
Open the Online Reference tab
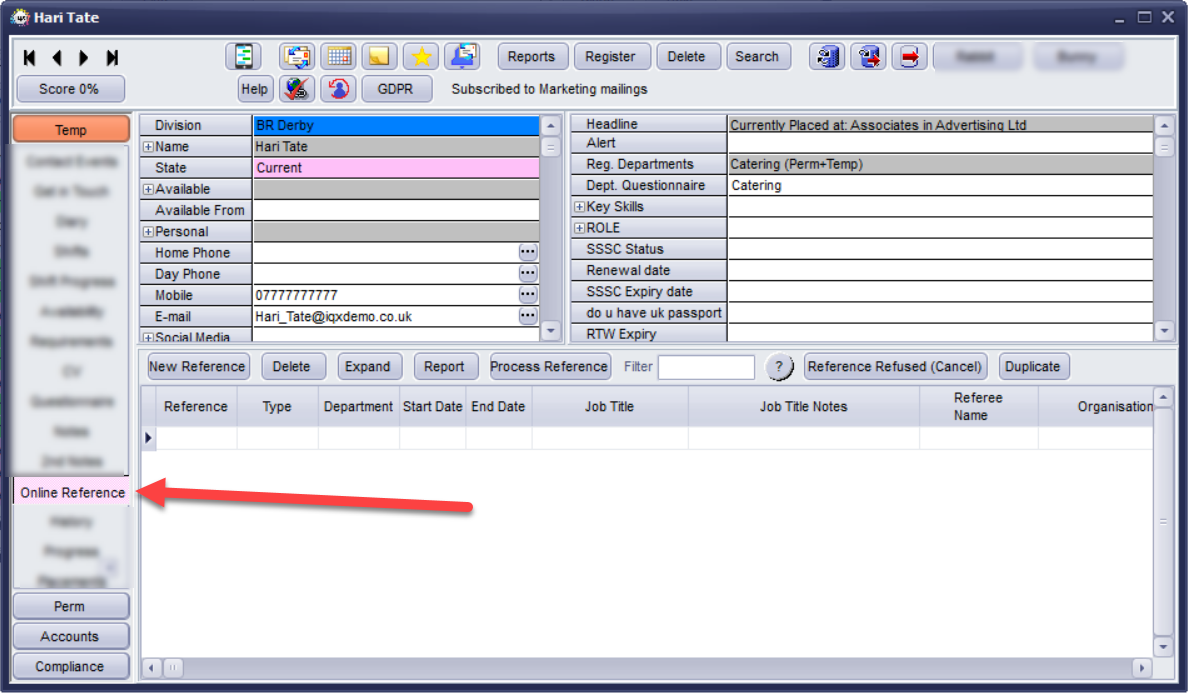click(72, 492)
